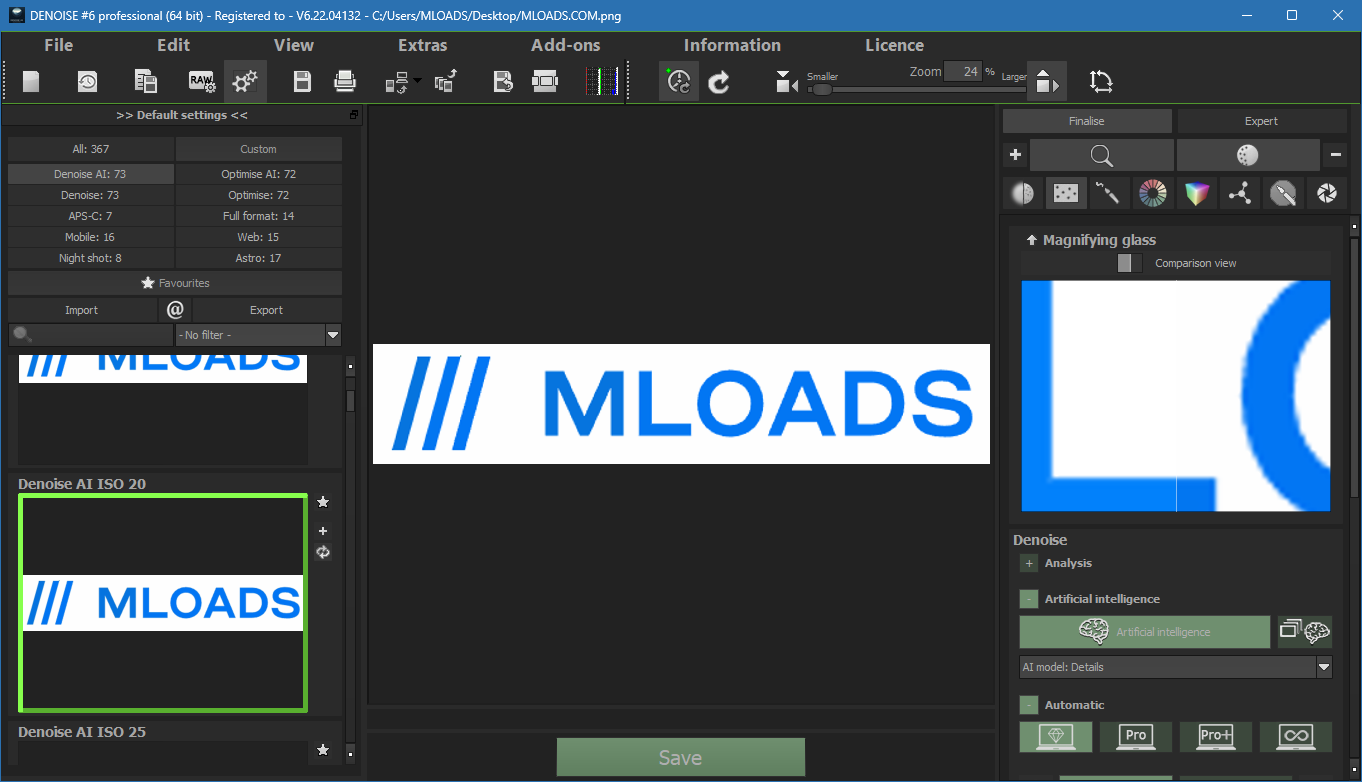Click the zoom smaller icon
The image size is (1362, 782).
[786, 83]
